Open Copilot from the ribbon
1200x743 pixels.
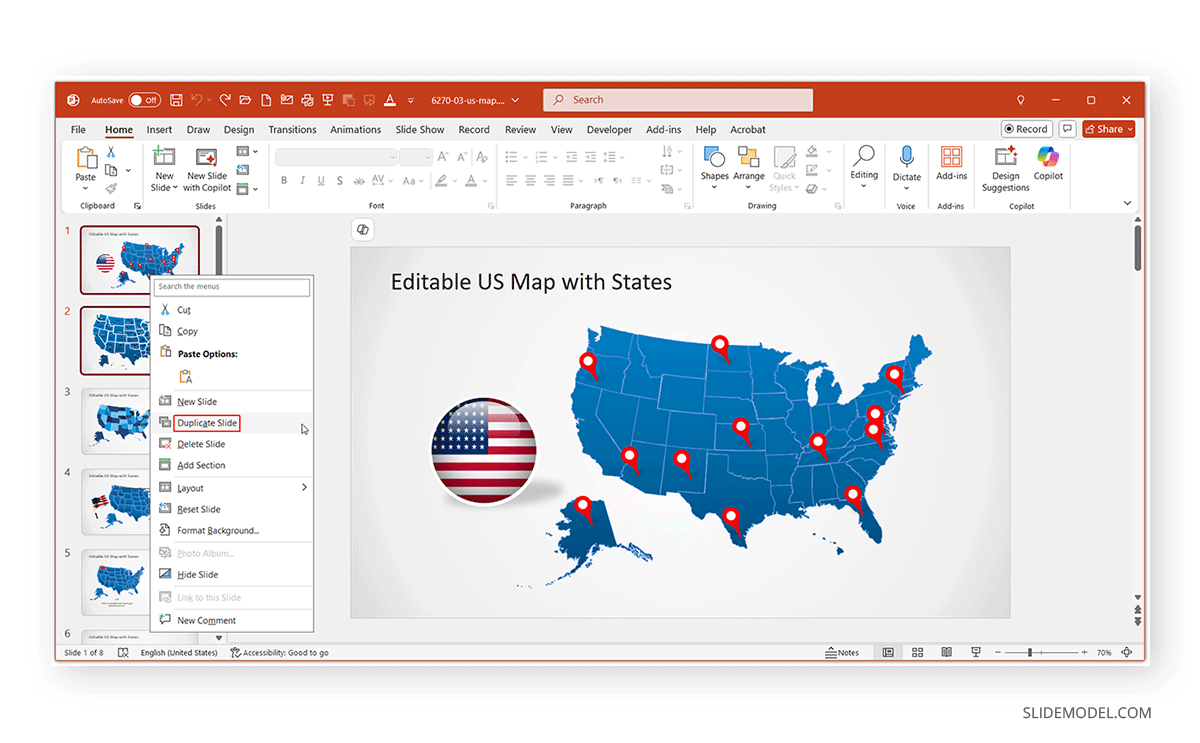pos(1048,157)
